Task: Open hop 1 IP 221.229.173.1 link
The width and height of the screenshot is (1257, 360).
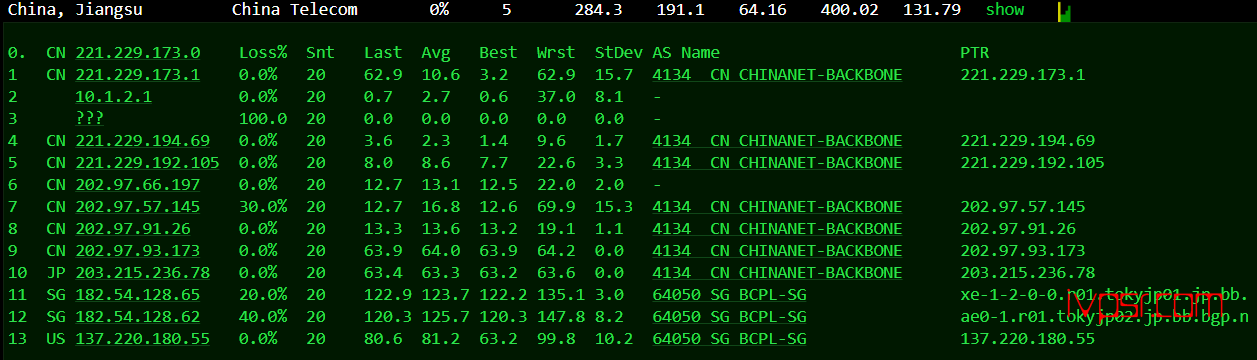Action: (138, 74)
